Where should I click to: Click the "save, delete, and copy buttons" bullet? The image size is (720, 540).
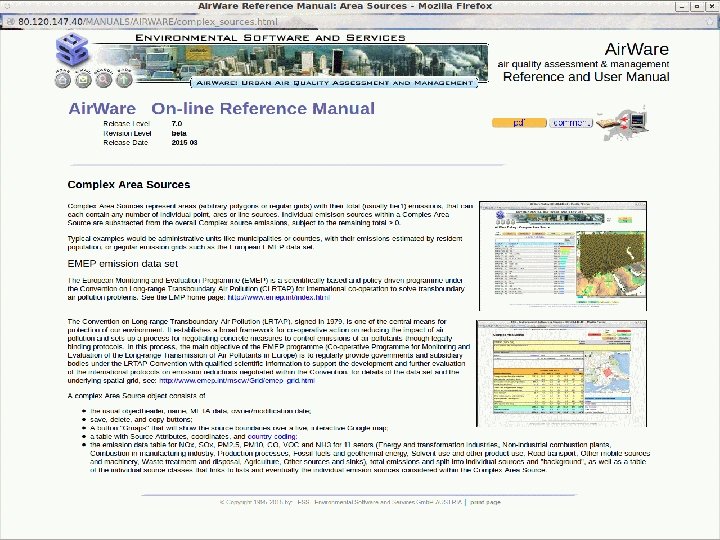[x=141, y=419]
